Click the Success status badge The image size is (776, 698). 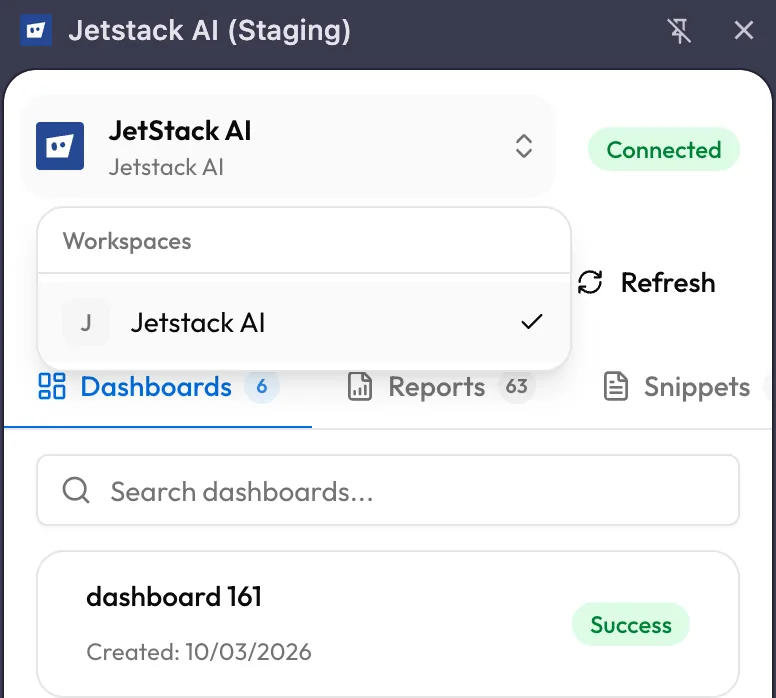point(631,625)
